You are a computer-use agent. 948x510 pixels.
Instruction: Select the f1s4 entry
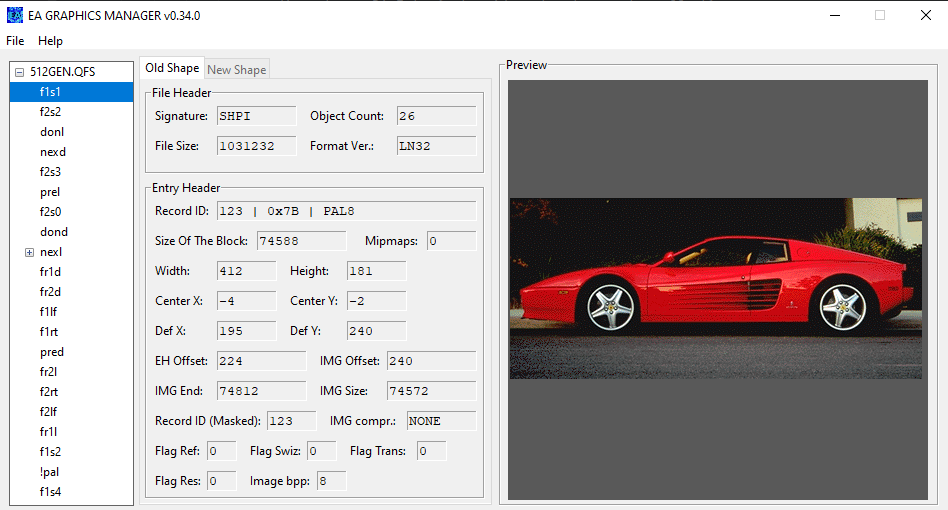coord(50,492)
